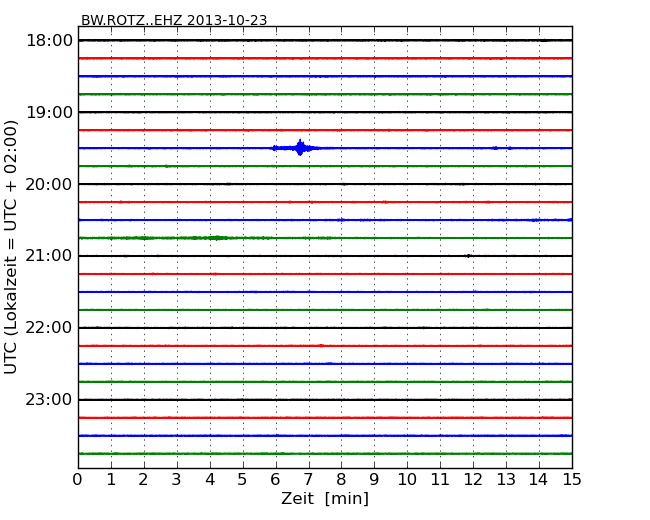Click the 11 minute tick label
Image resolution: width=650 pixels, height=520 pixels.
pos(440,479)
